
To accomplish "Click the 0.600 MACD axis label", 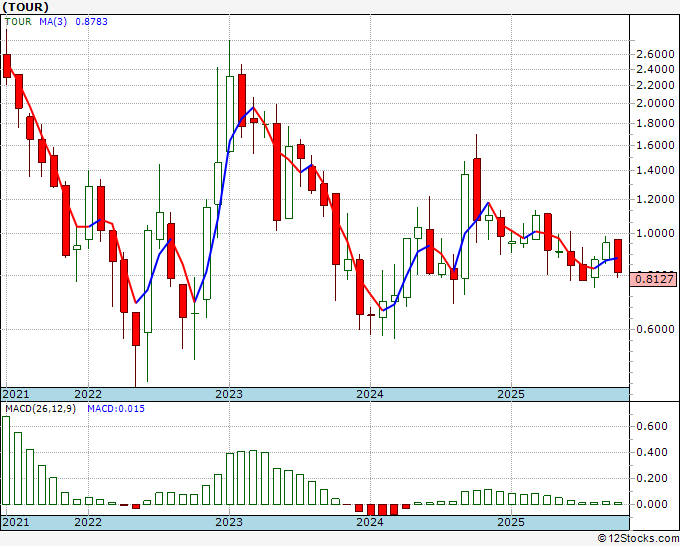I will (x=652, y=426).
